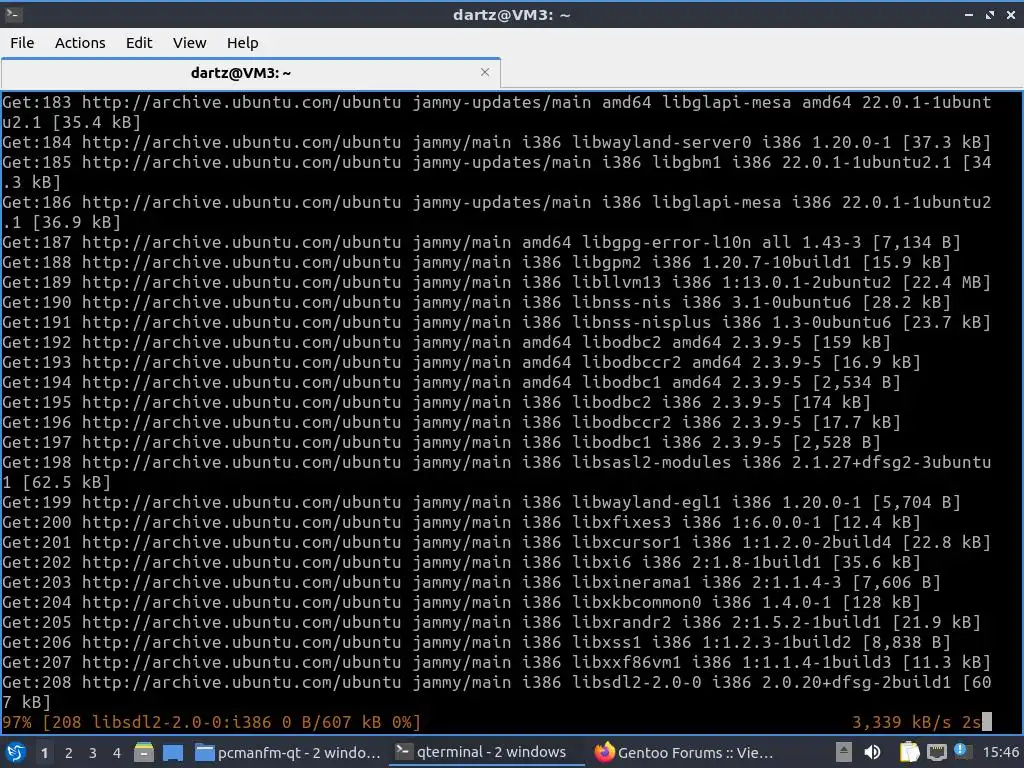Click the Get:184 libwayland-server0 line
The image size is (1024, 768).
(496, 142)
